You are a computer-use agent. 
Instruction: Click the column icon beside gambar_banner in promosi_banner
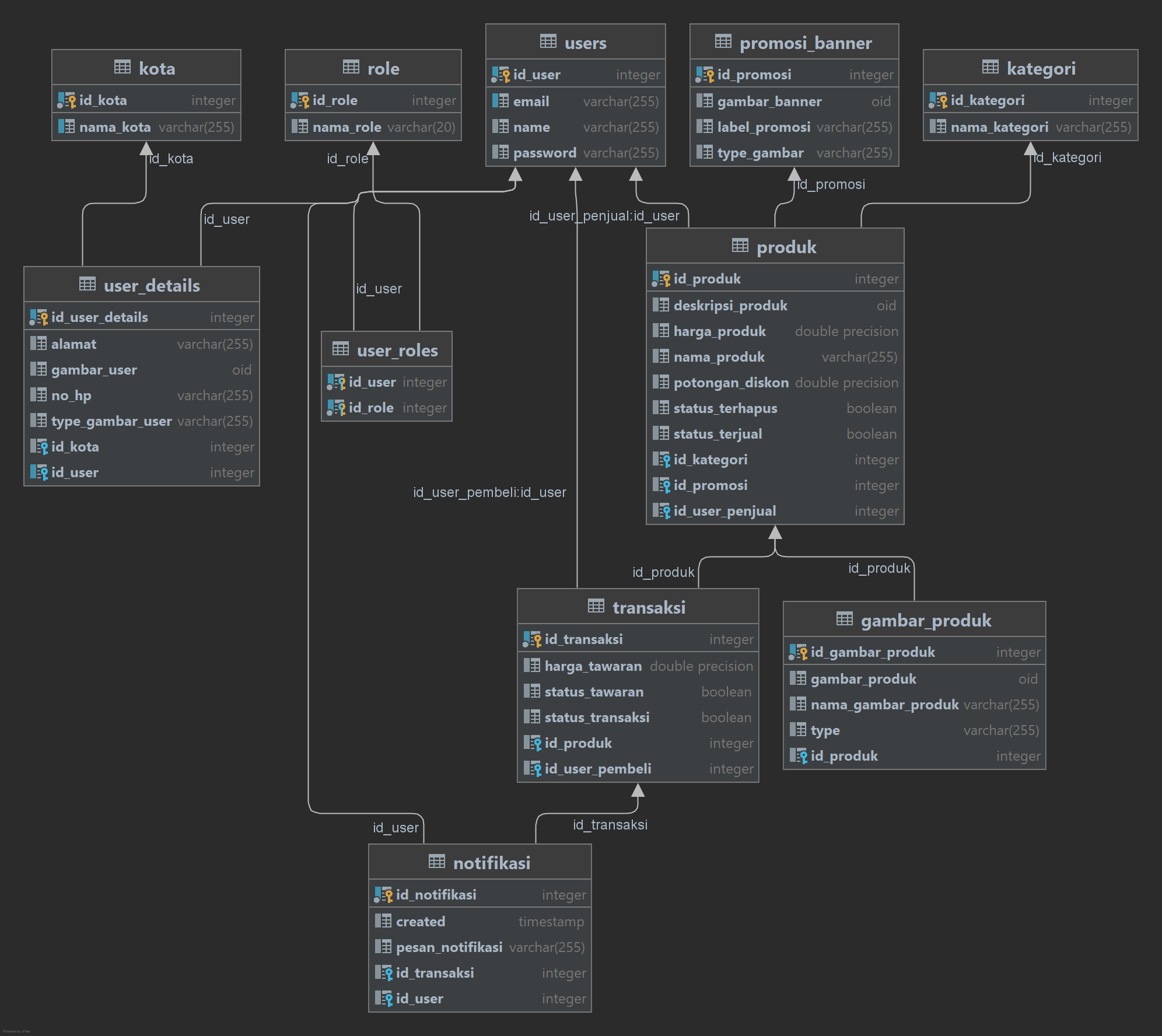tap(704, 101)
